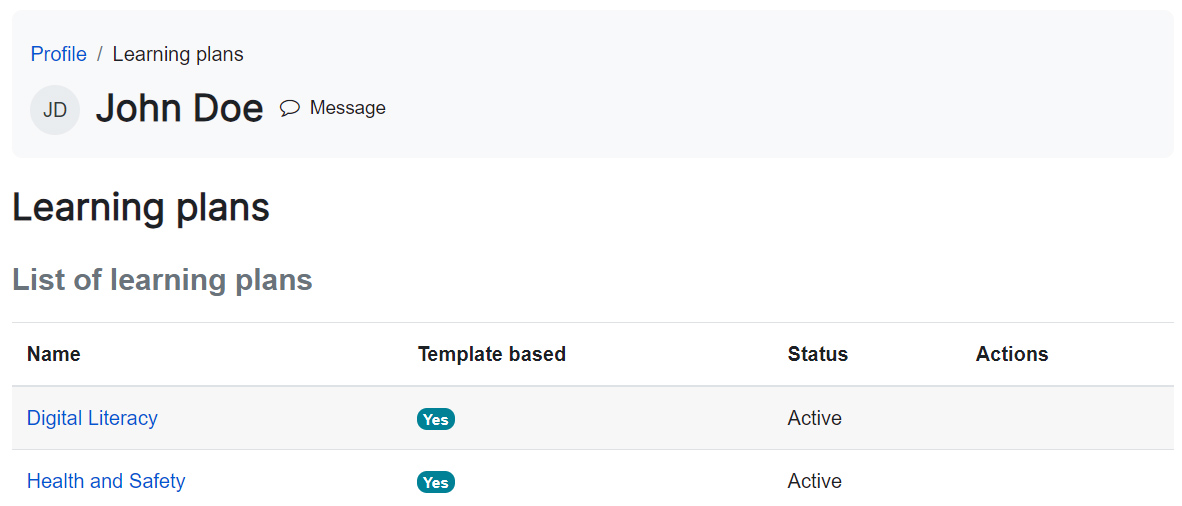Click the large Learning plans page heading
1182x506 pixels.
pyautogui.click(x=141, y=208)
